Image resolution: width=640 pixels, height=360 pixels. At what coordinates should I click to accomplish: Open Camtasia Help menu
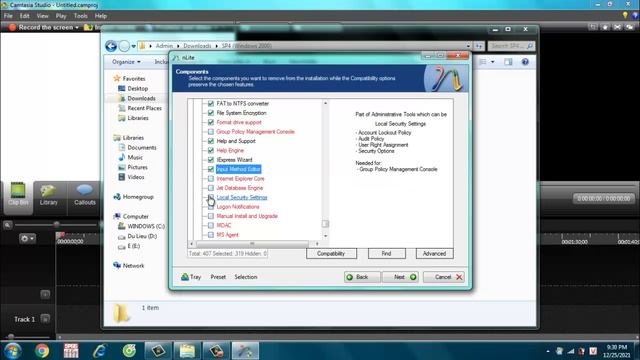[x=101, y=16]
